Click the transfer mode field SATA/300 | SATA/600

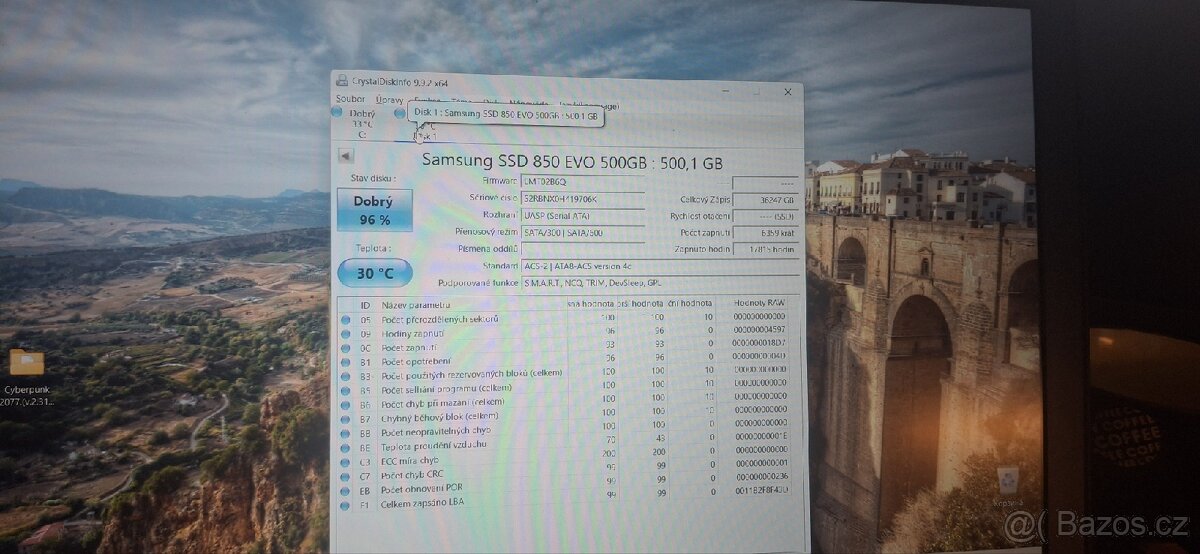(x=582, y=232)
